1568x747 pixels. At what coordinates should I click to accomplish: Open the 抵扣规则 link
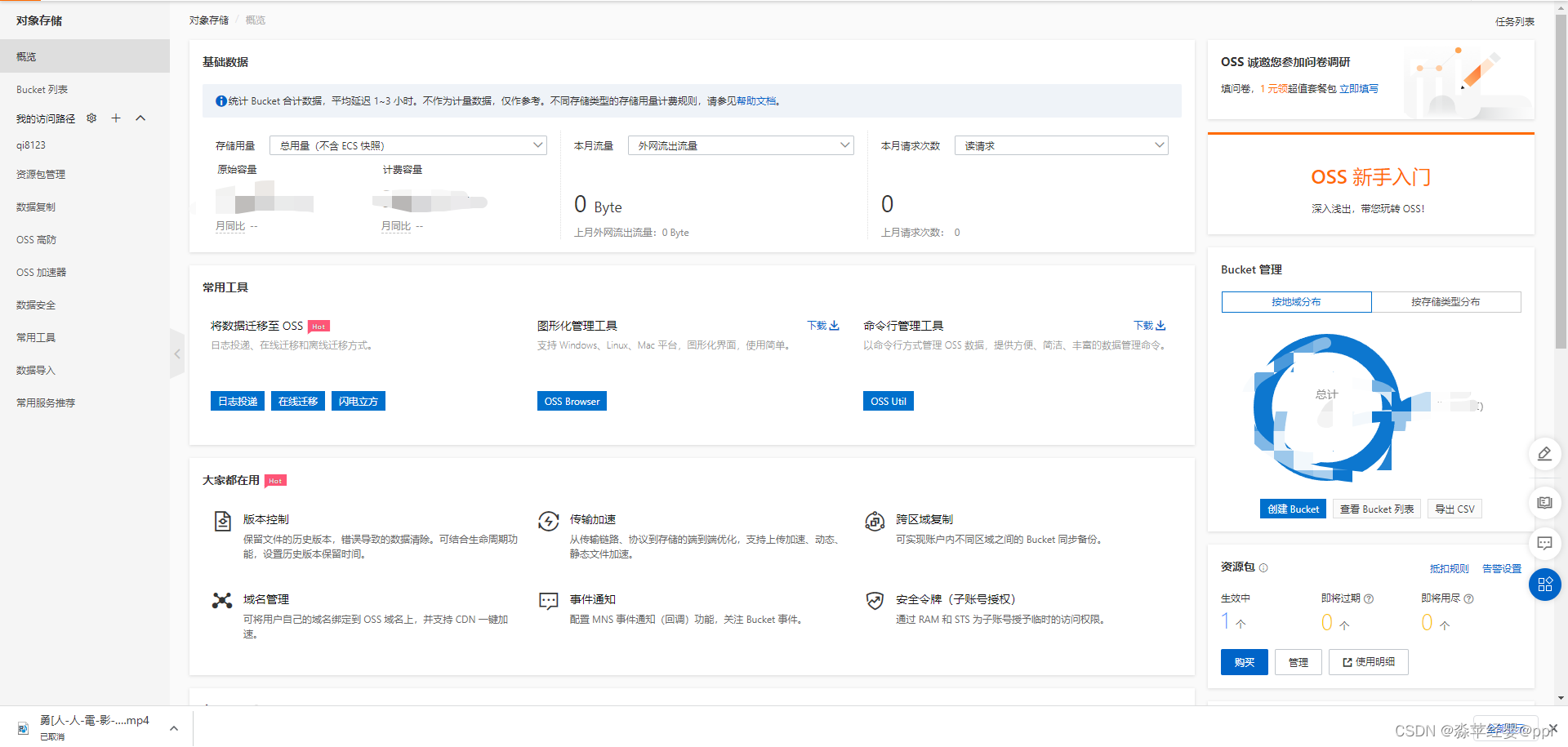pos(1449,568)
